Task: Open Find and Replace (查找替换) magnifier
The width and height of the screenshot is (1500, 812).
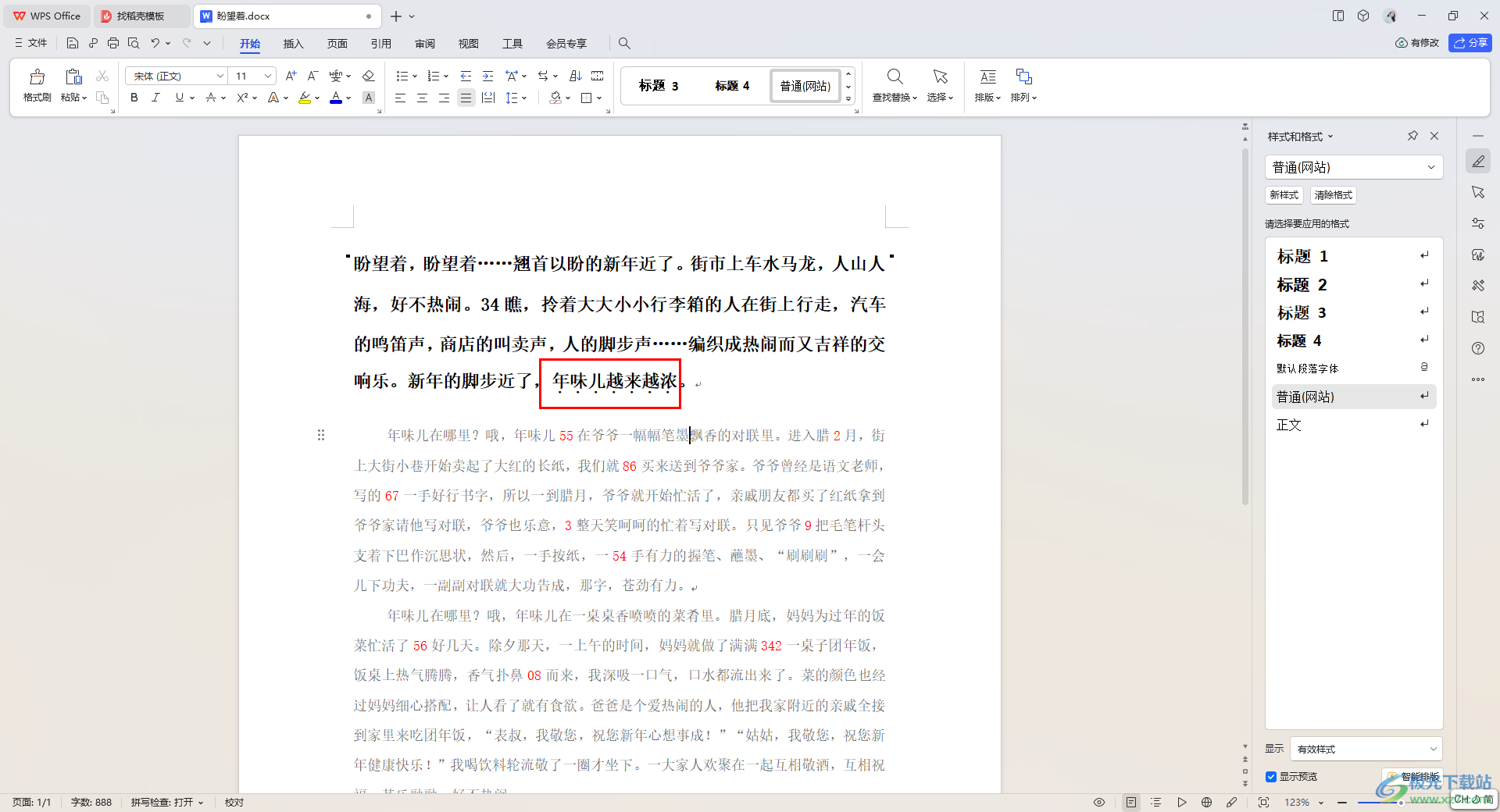Action: point(895,77)
